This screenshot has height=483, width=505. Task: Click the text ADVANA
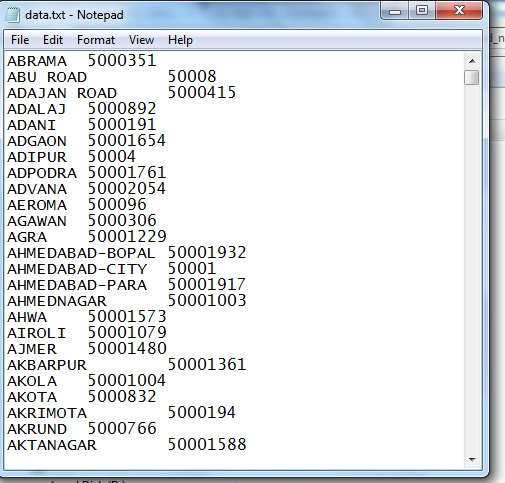[x=37, y=189]
